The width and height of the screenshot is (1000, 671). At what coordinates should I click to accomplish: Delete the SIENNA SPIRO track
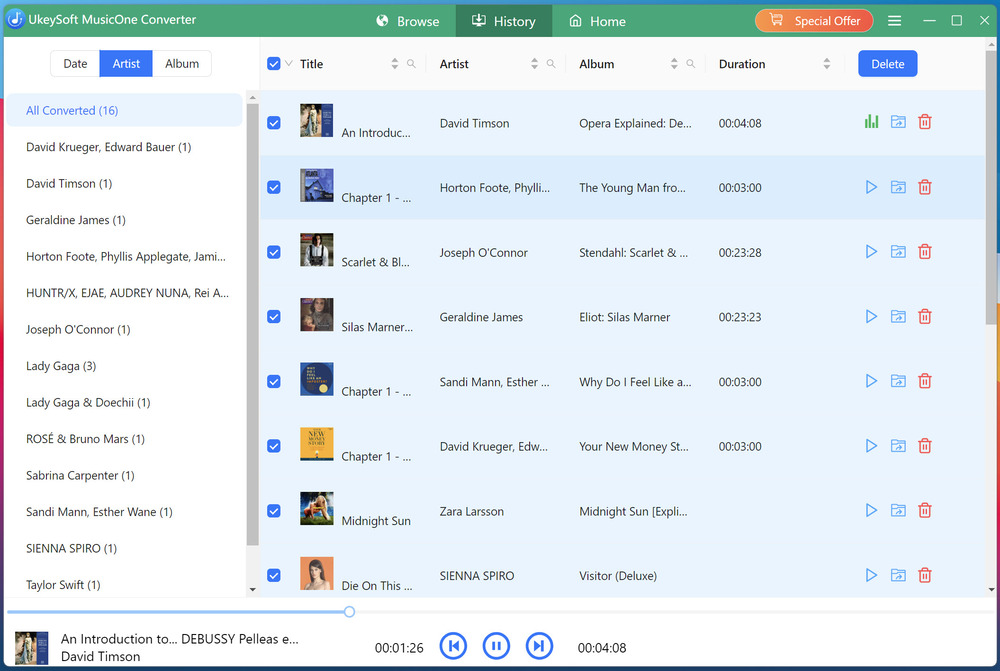click(925, 575)
